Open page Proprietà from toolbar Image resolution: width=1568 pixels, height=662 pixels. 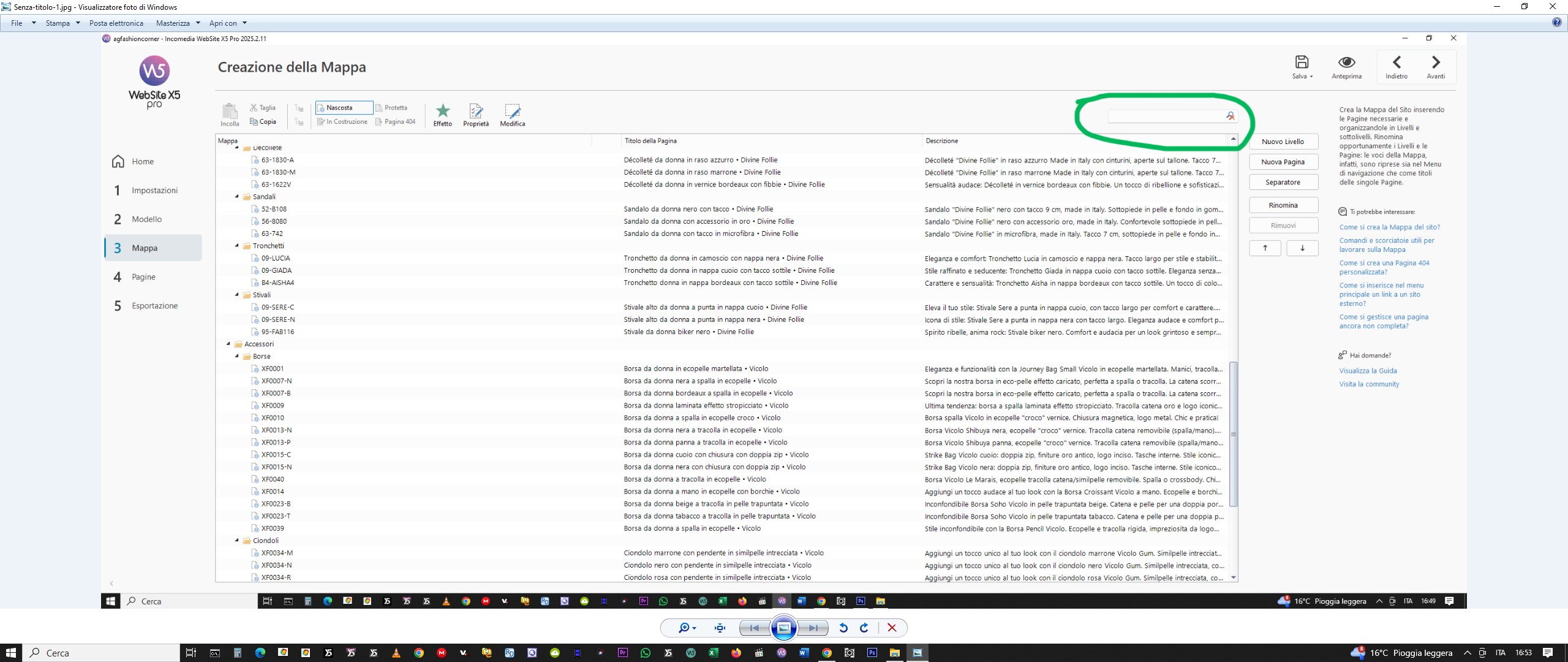[476, 112]
